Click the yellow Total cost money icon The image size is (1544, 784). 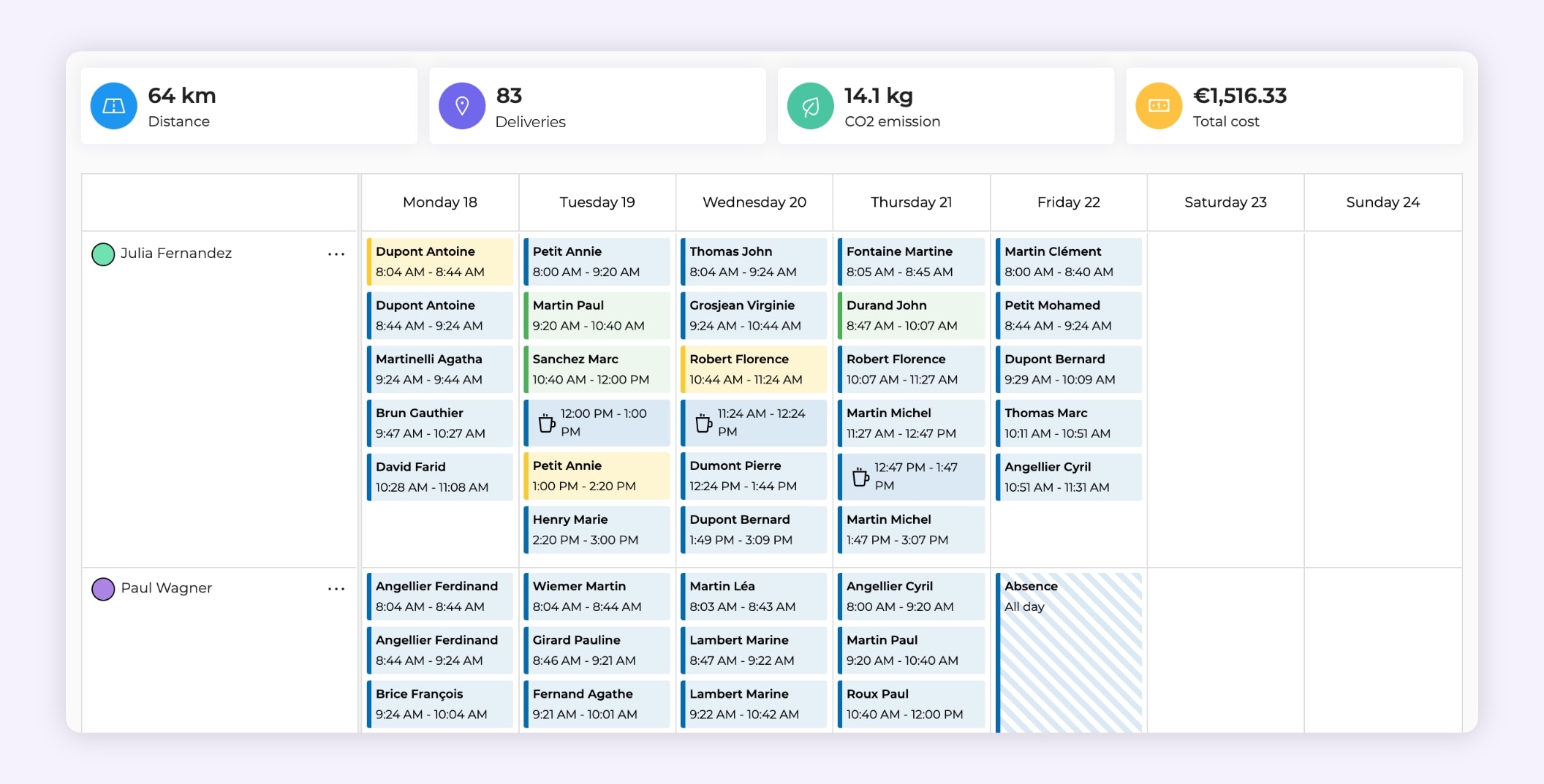1159,105
